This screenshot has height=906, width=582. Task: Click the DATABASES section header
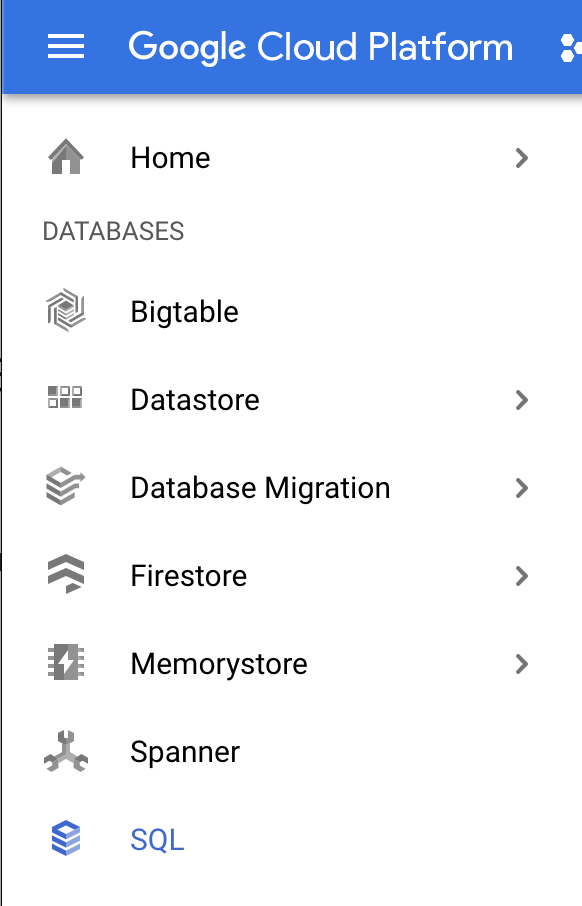[x=113, y=231]
